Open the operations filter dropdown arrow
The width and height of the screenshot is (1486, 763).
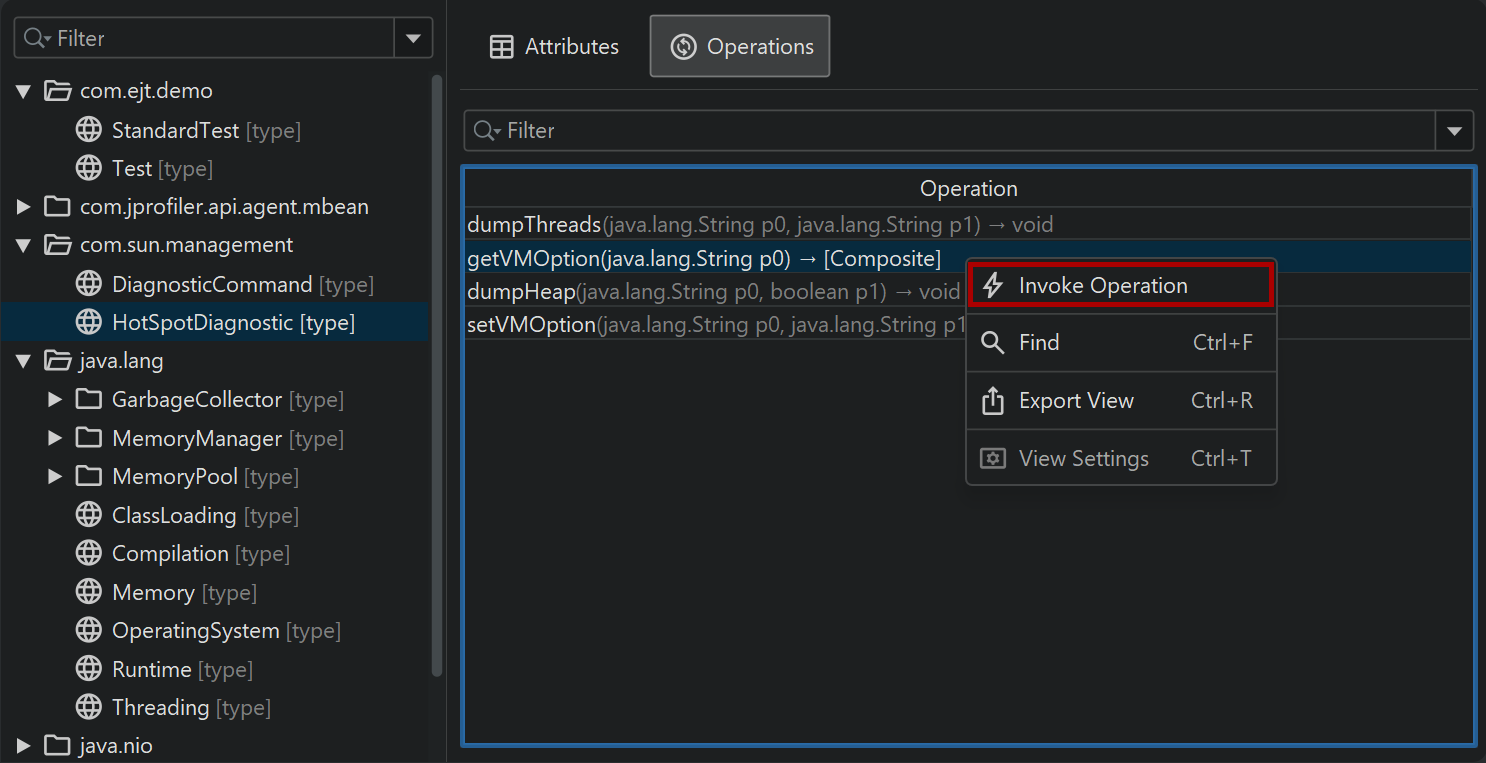coord(1454,131)
